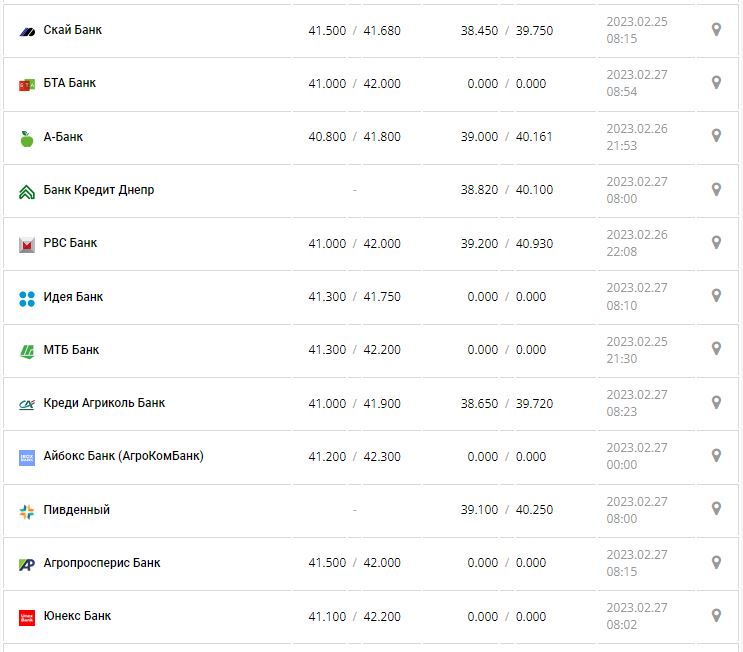Open Айбокс Банк (АгроКомБанк) link
Screen dimensions: 743x652
pos(123,456)
